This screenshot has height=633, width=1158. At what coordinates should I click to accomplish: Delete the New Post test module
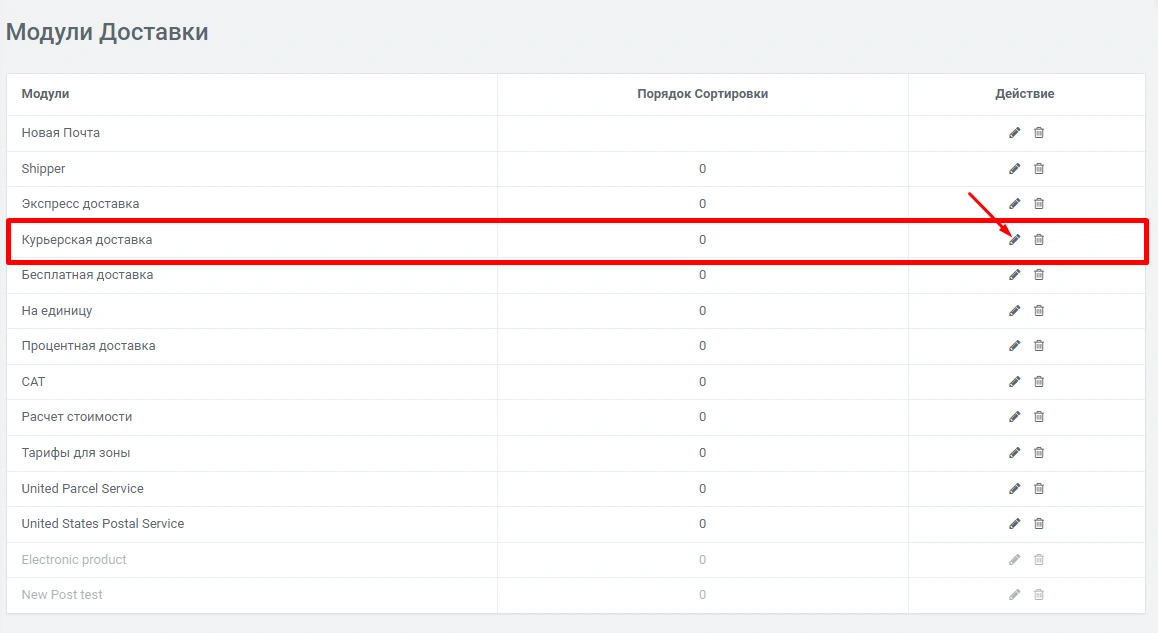click(1039, 595)
